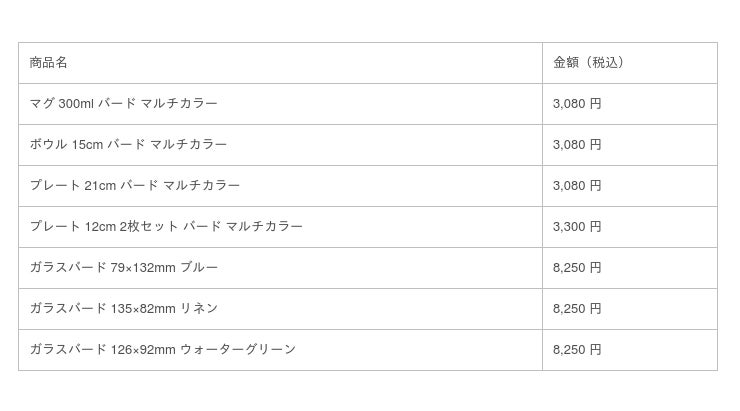Click the 商品名 column header
740x411 pixels.
tap(49, 63)
